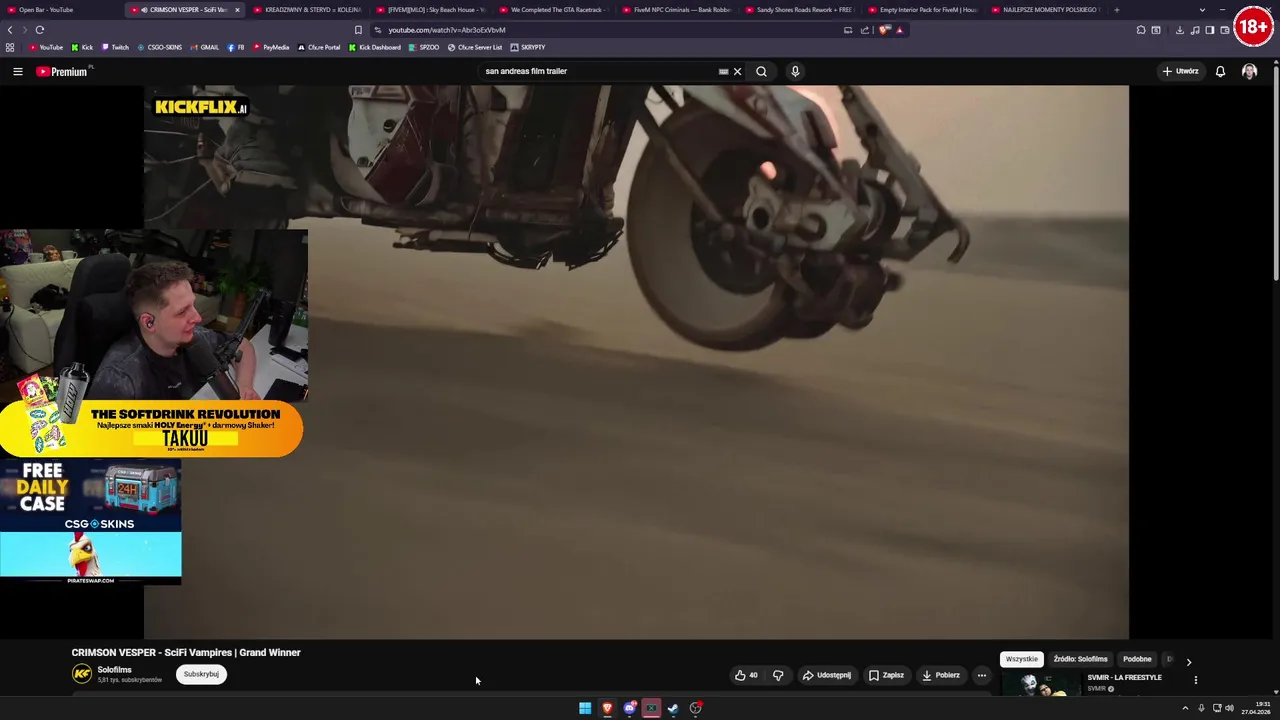Open the FB bookmark

[236, 47]
